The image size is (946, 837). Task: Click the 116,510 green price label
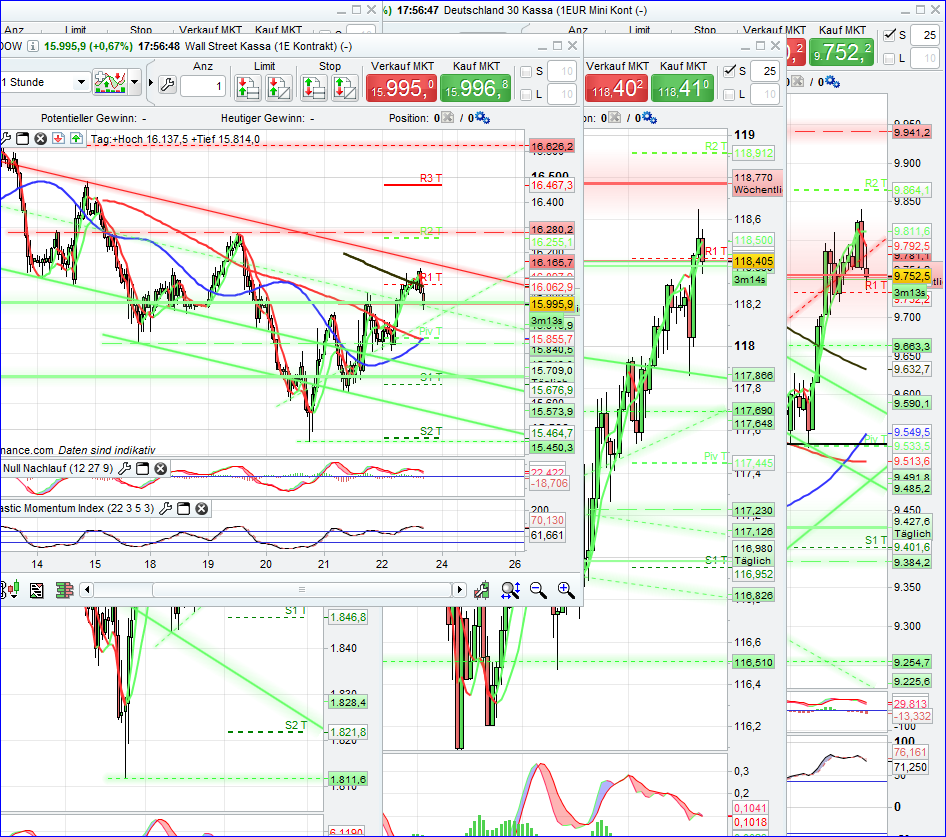click(x=753, y=662)
